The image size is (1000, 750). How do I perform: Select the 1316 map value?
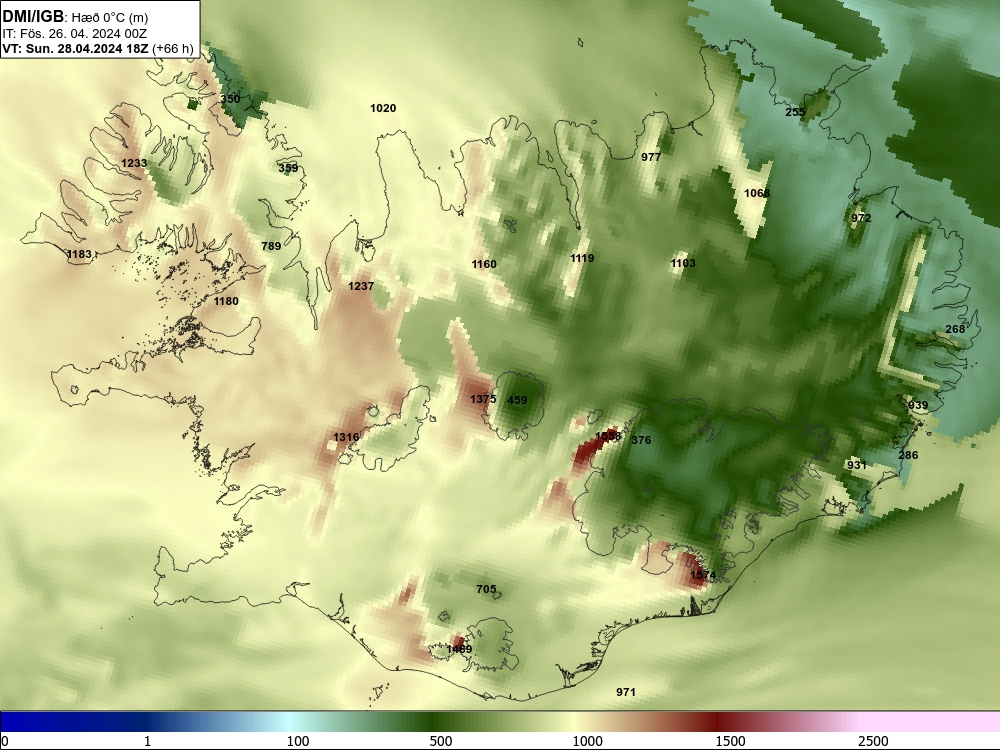(346, 437)
